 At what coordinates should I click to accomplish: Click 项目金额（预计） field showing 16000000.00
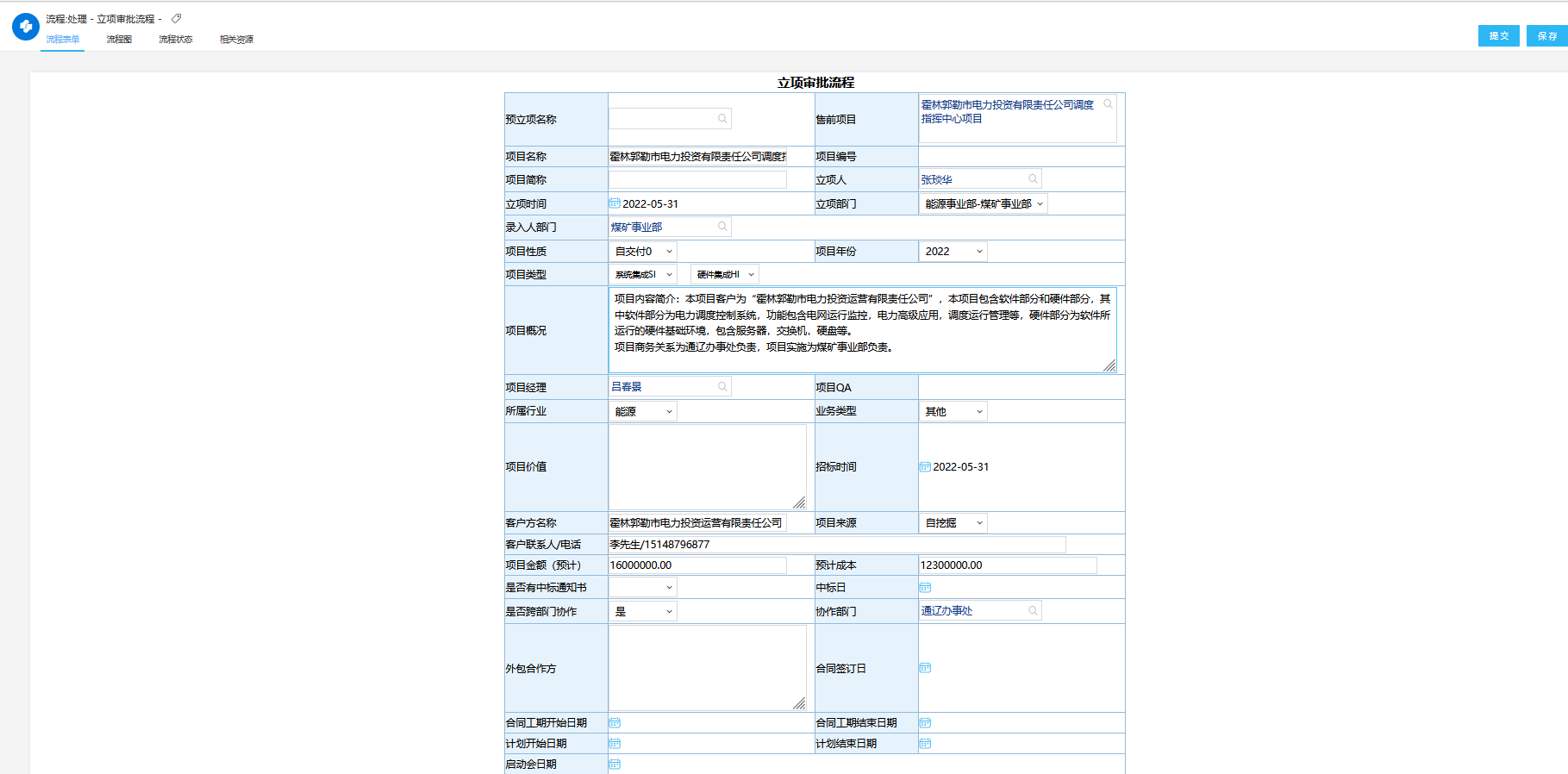(x=697, y=565)
